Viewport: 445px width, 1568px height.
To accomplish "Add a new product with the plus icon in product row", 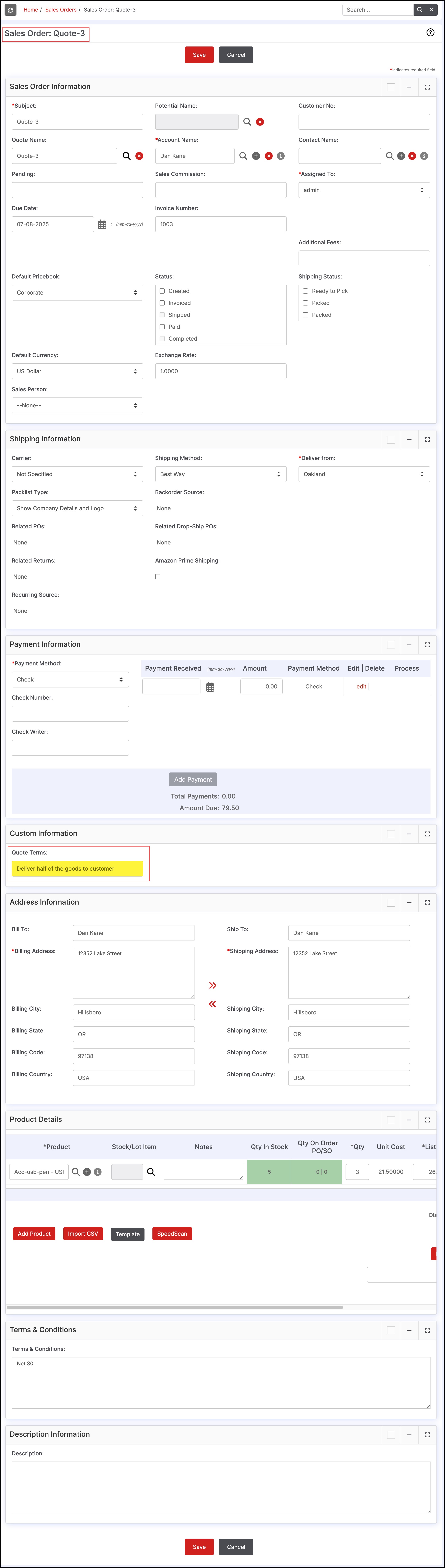I will [87, 1172].
